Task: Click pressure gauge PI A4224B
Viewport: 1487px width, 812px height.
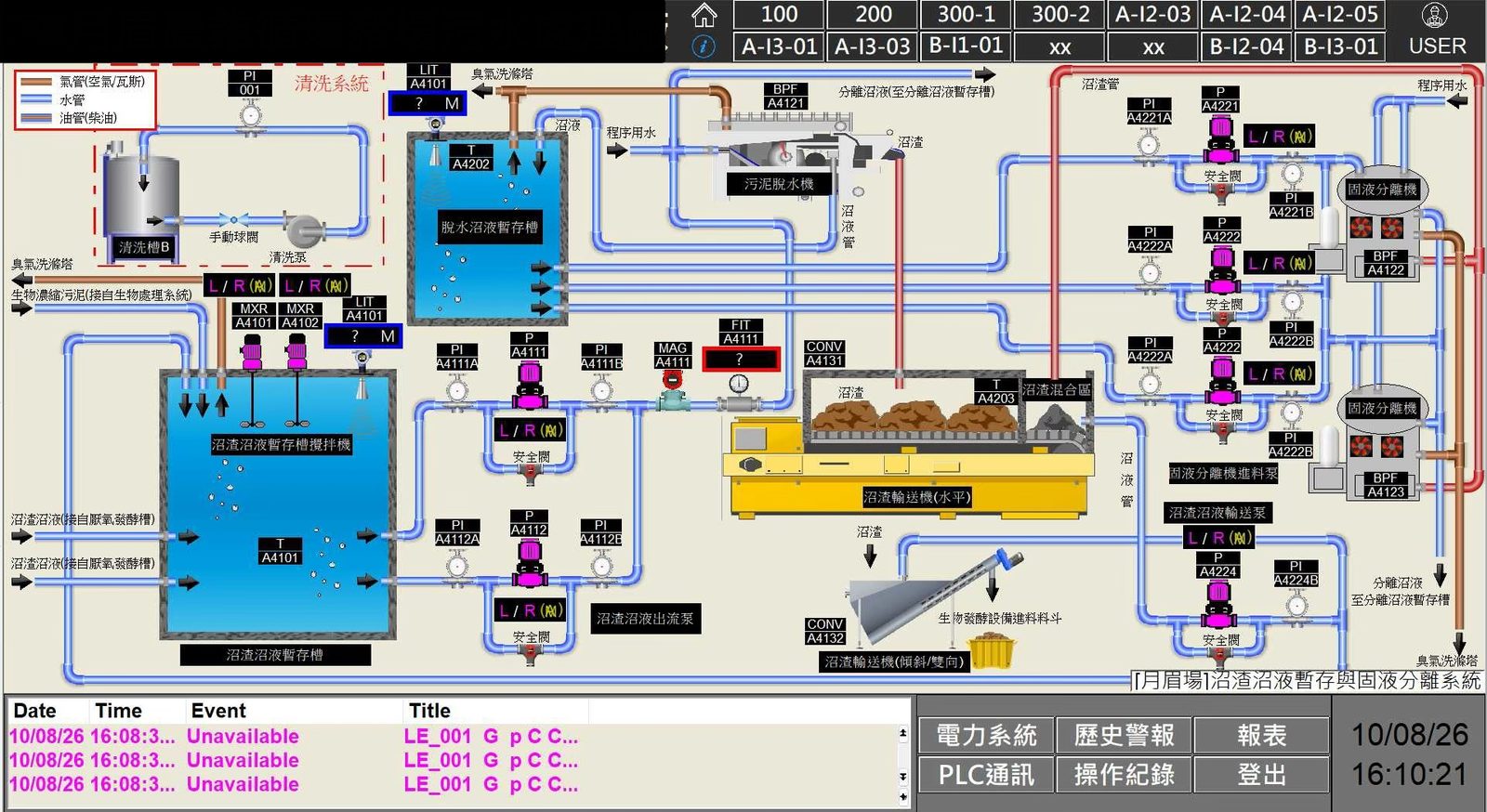Action: pos(1296,606)
